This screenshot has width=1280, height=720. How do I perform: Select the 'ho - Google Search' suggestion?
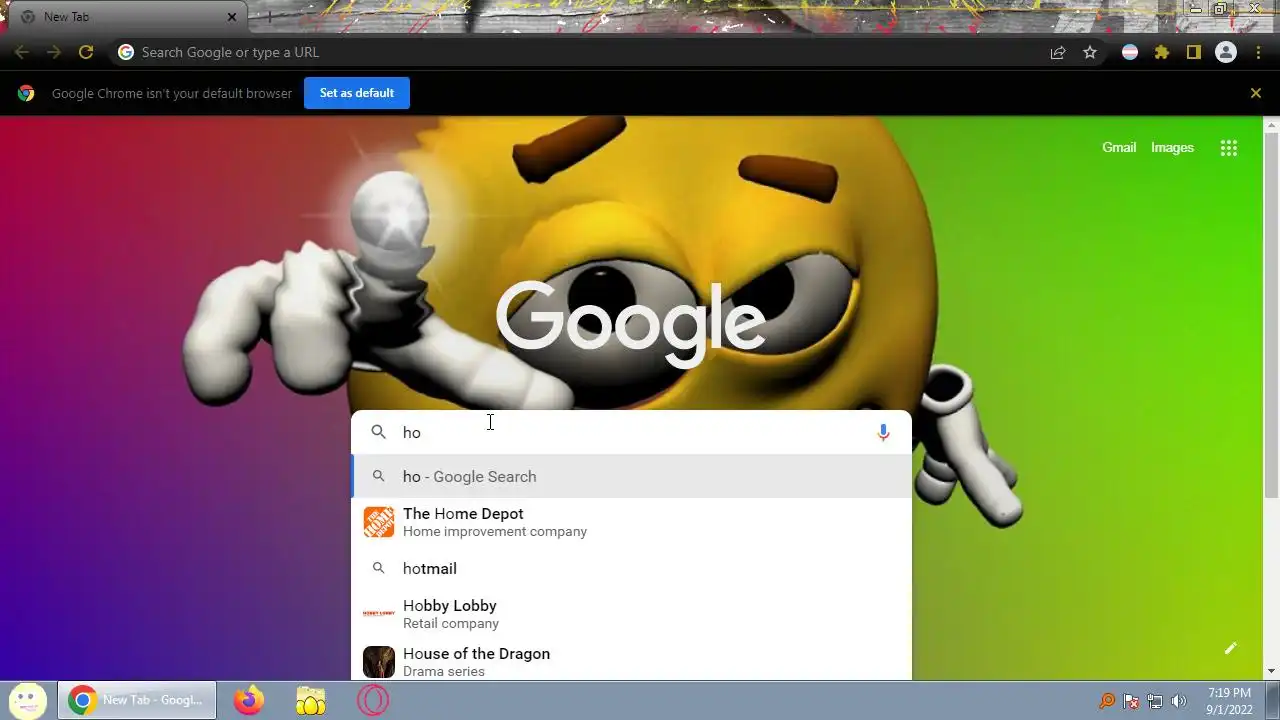[632, 476]
